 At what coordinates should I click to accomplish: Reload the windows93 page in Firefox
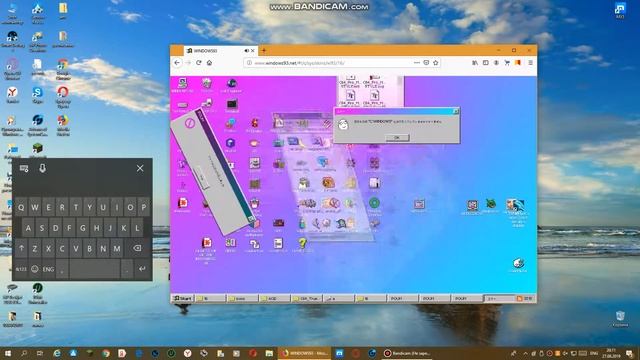coord(198,63)
